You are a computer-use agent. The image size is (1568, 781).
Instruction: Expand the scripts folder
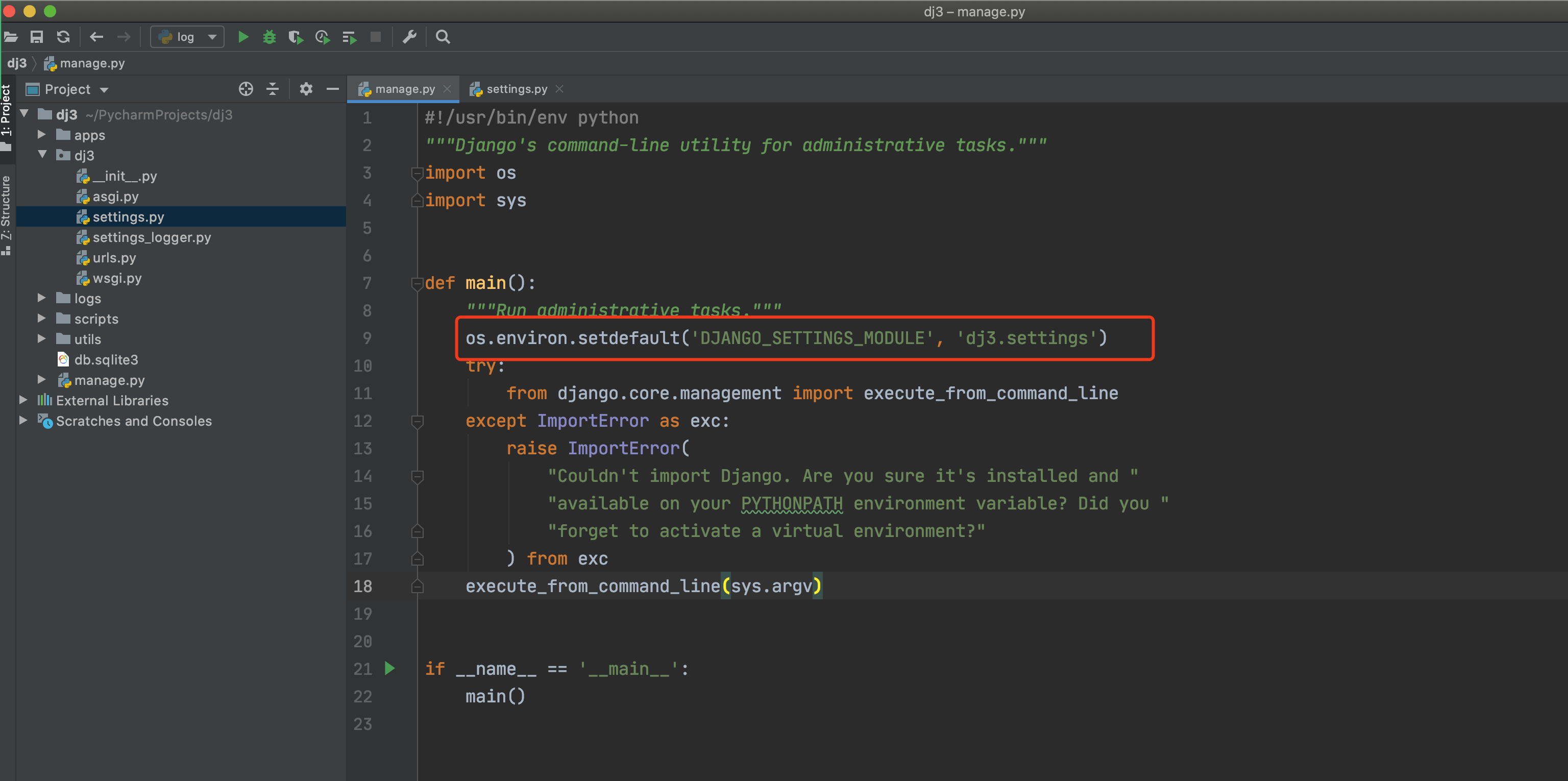[41, 319]
